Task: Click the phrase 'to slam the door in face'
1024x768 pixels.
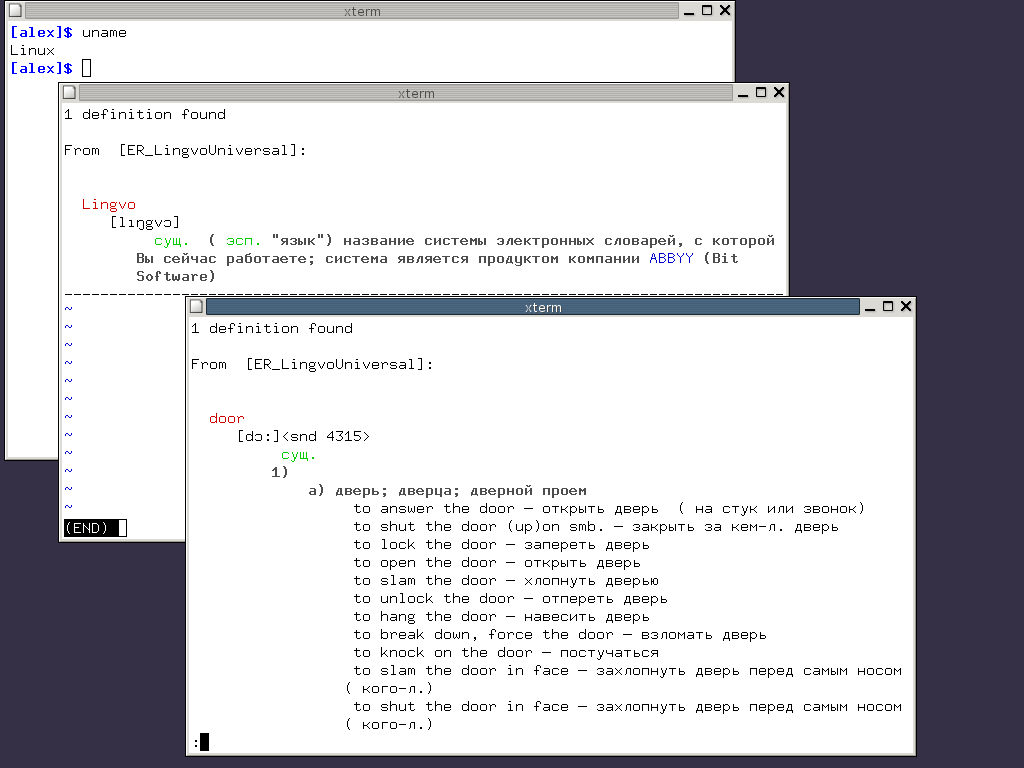Action: click(461, 671)
